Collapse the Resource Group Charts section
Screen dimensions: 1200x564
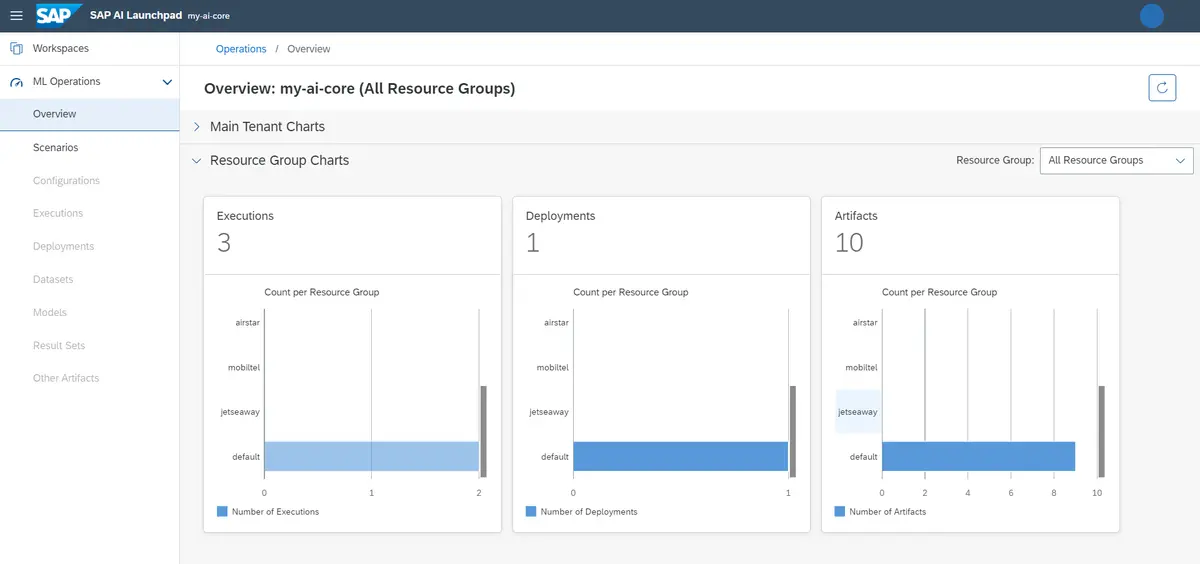click(197, 160)
